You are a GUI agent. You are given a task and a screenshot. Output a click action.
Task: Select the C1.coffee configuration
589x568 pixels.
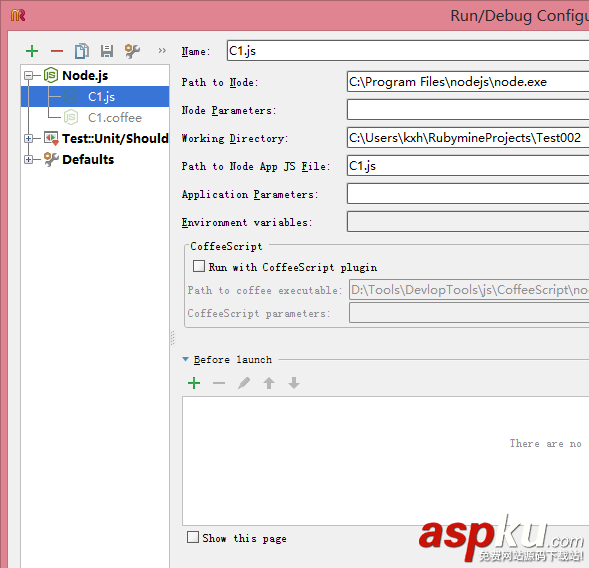click(115, 118)
